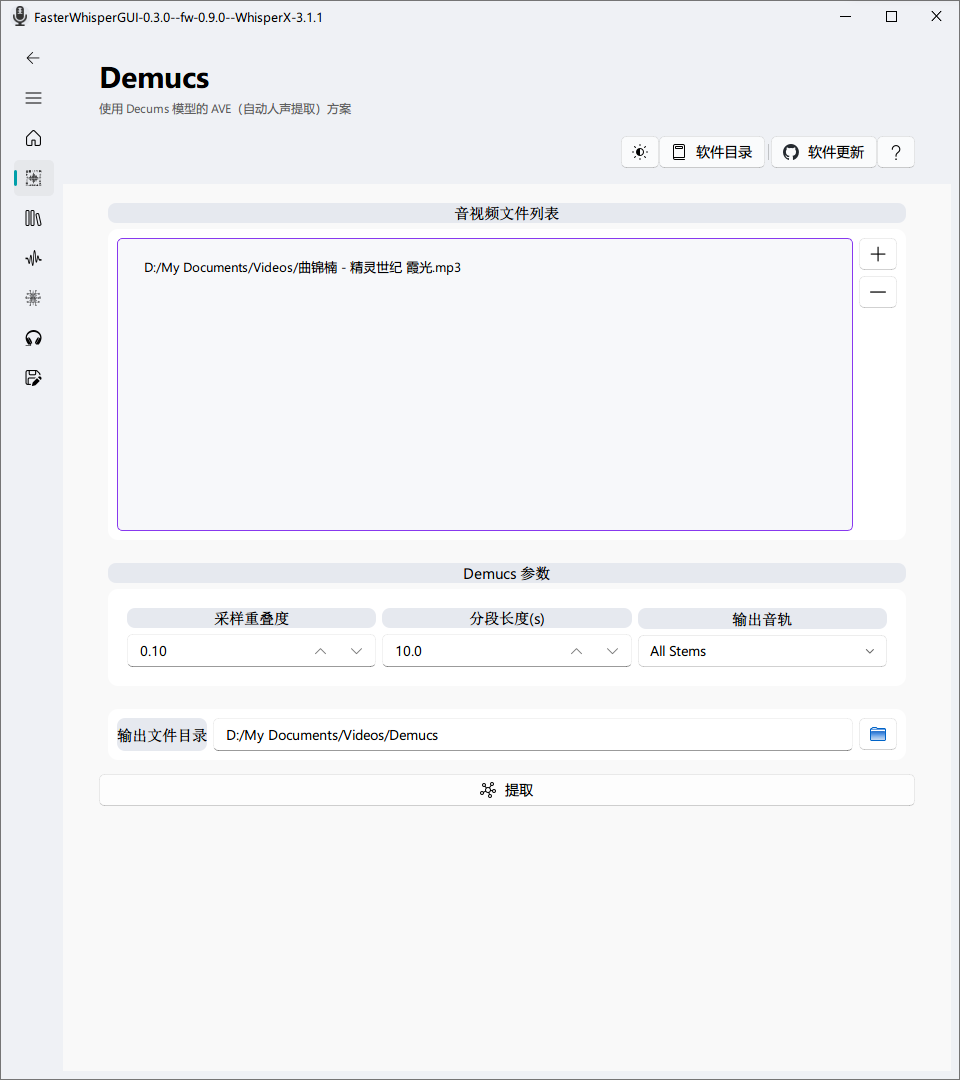Image resolution: width=960 pixels, height=1080 pixels.
Task: Increase 分段长度 with up arrow
Action: [x=576, y=652]
